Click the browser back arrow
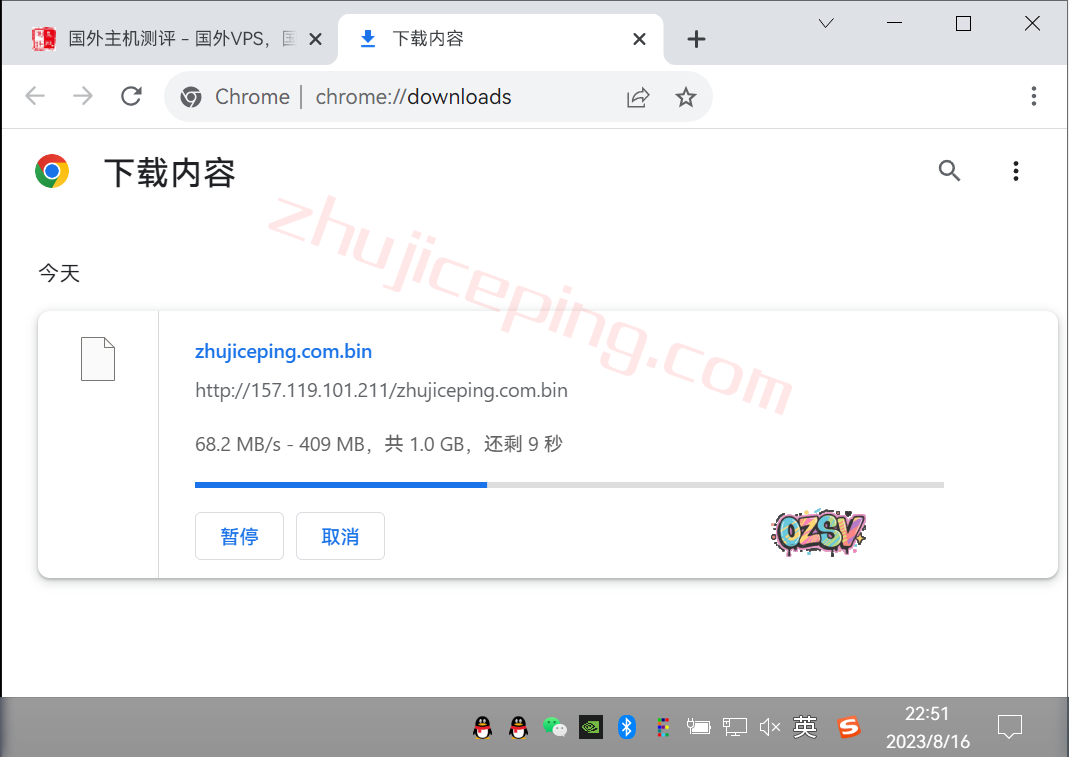1069x757 pixels. click(35, 96)
